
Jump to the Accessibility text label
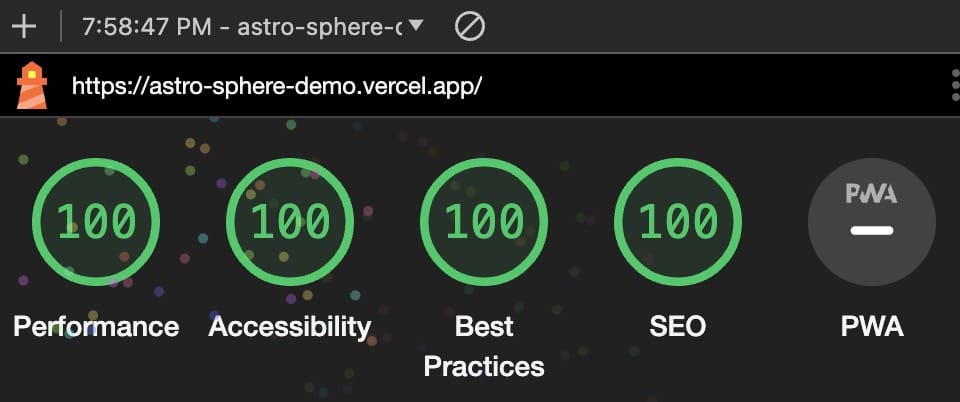click(290, 327)
